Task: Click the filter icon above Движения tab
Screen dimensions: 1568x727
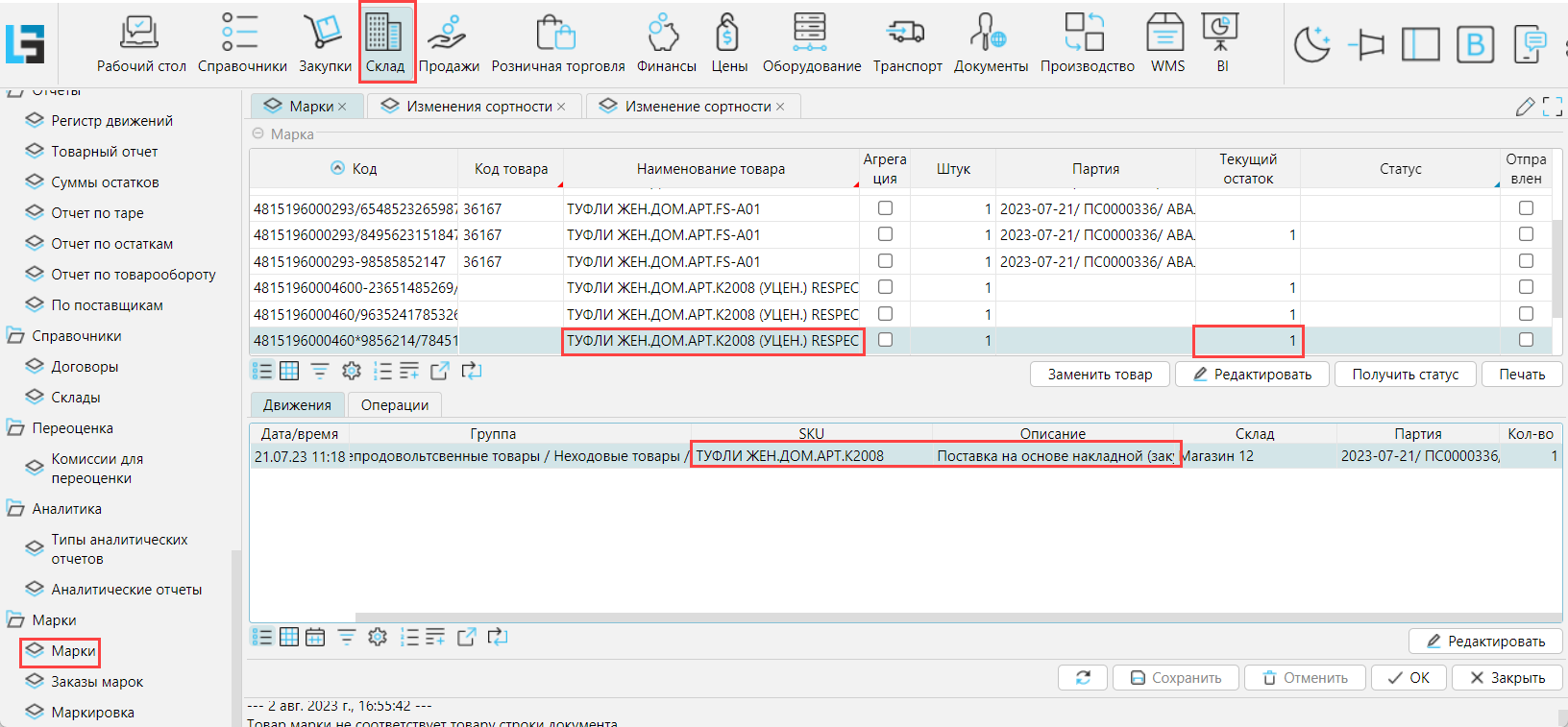Action: 320,372
